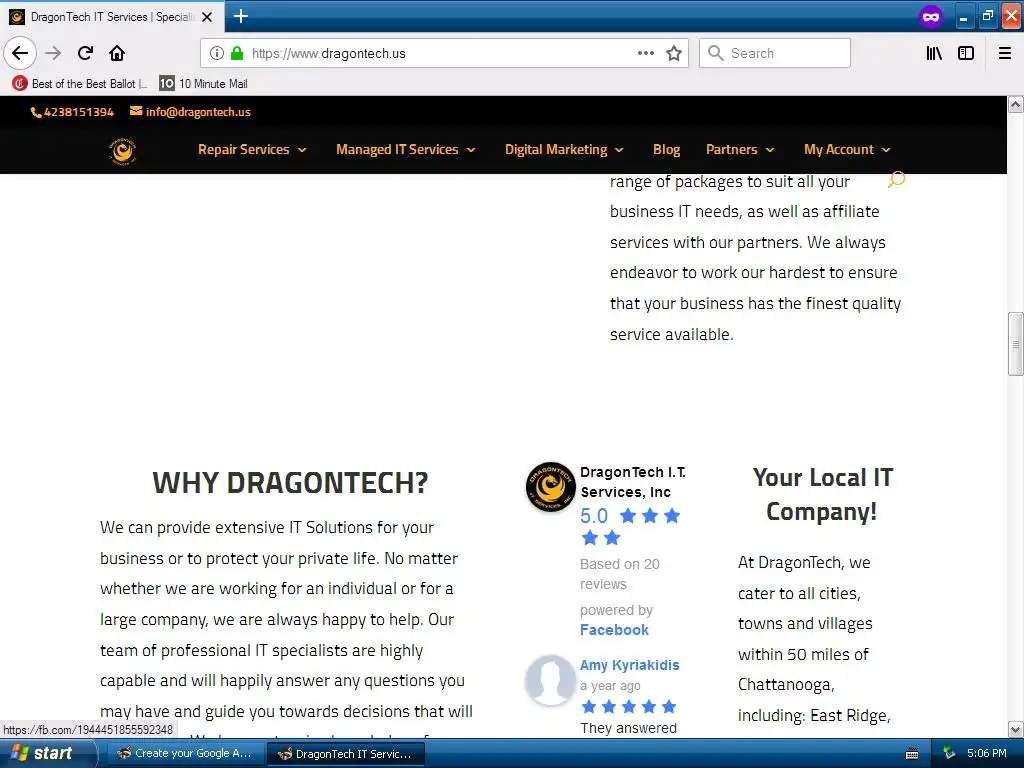Click the Your Local IT Company! heading

(x=822, y=494)
